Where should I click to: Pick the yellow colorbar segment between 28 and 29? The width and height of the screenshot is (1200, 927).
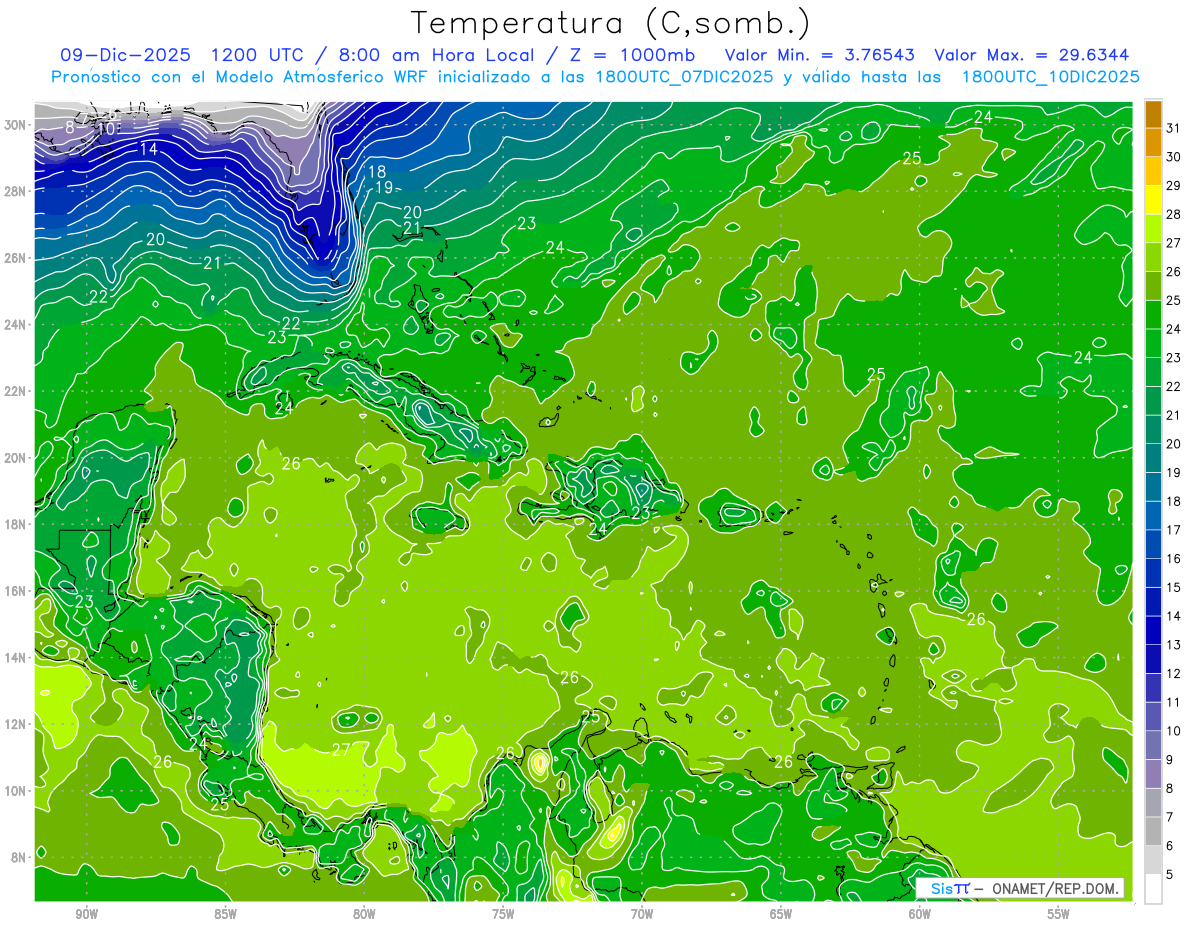tap(1153, 199)
